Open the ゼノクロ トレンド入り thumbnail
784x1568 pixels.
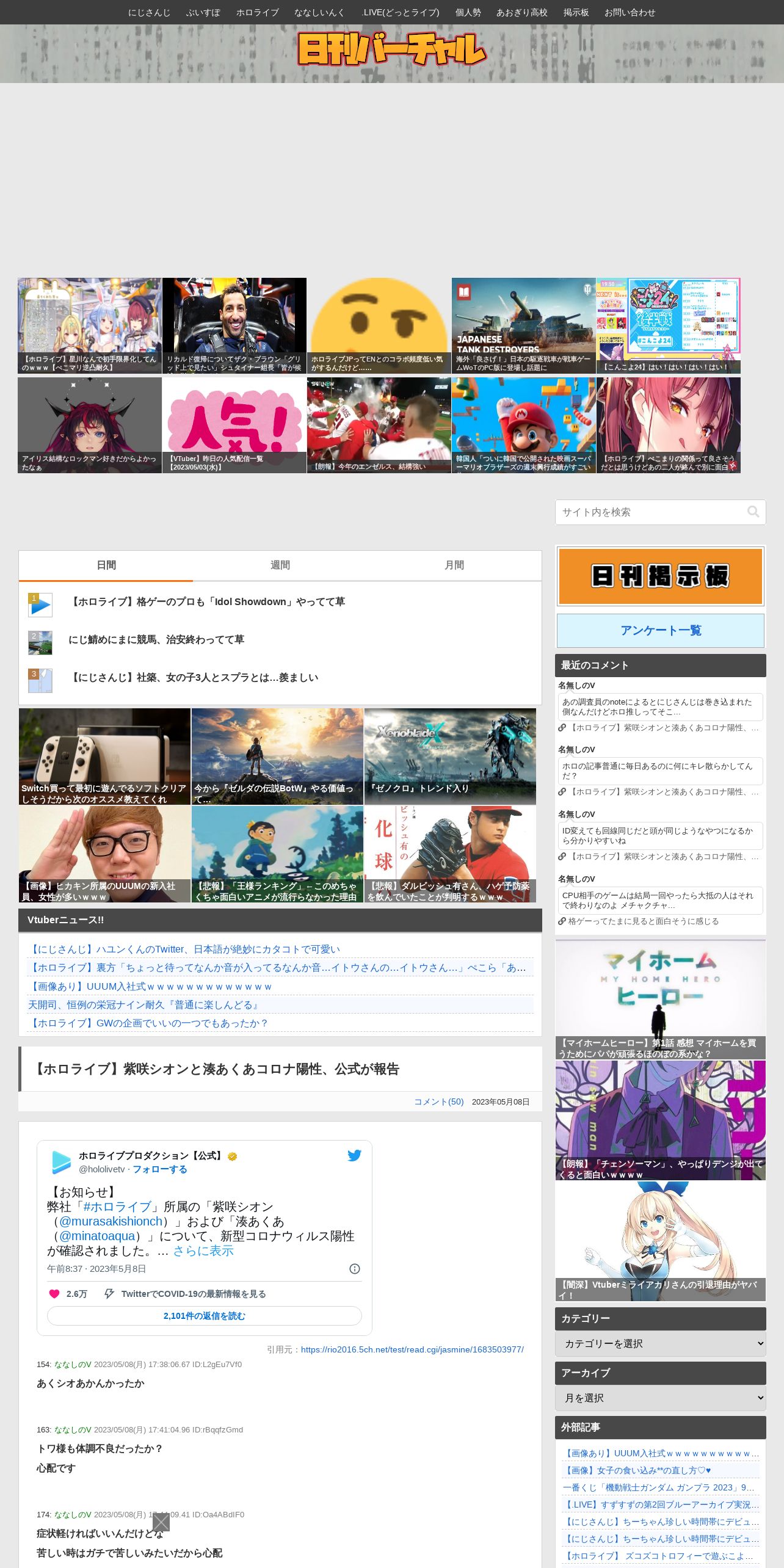pos(450,757)
